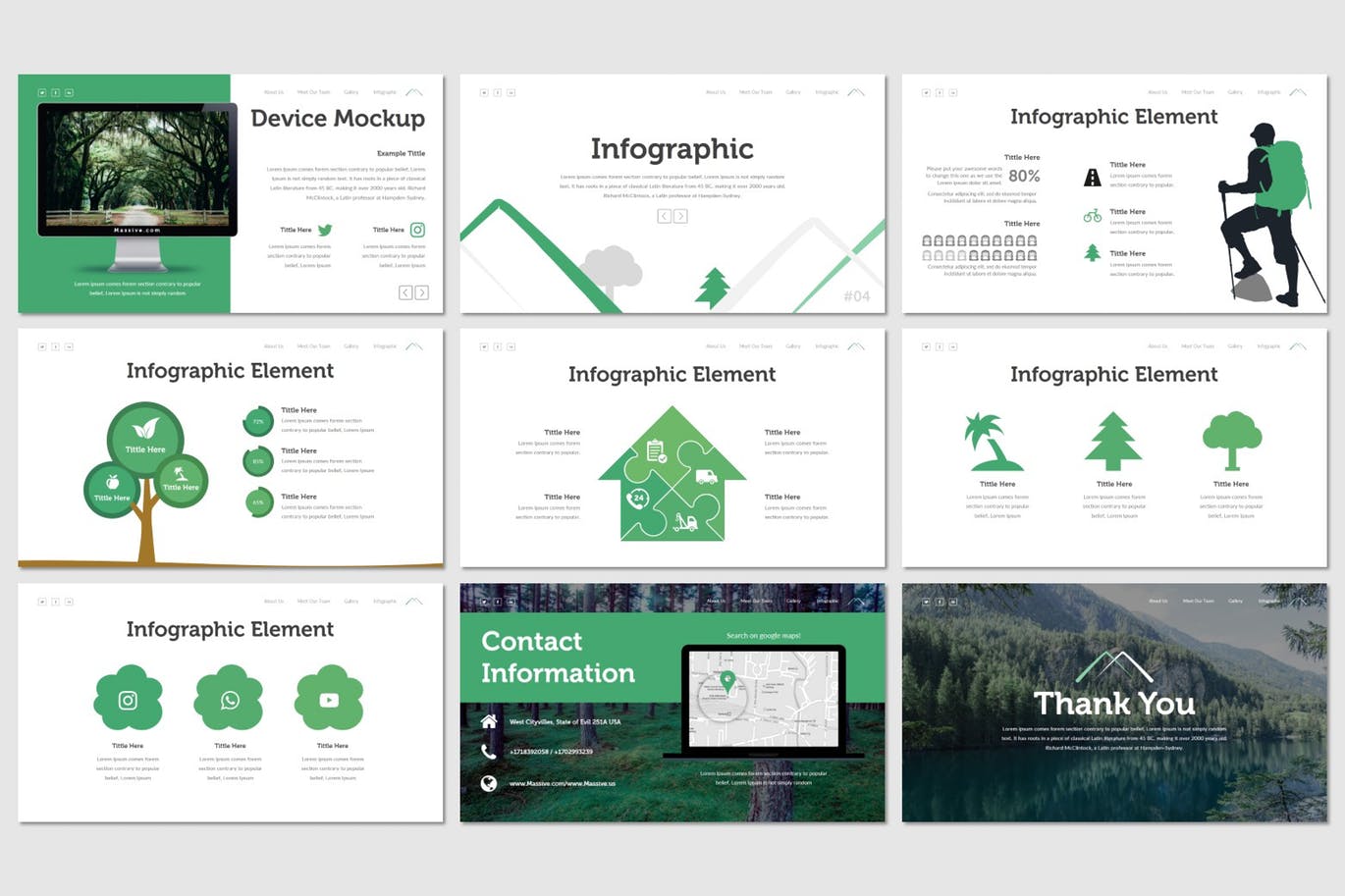Screen dimensions: 1345x896
Task: Click the Instagram flower-shaped icon
Action: [128, 700]
